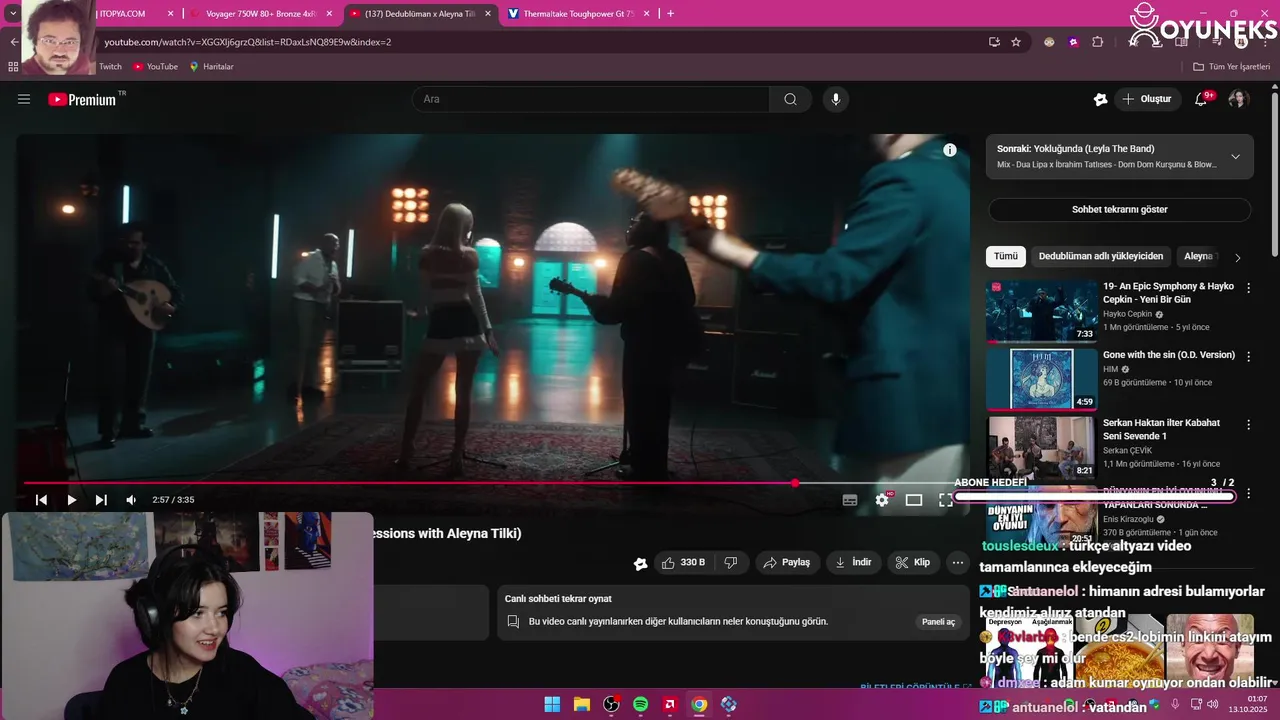Open the more actions three-dot menu under video
The height and width of the screenshot is (720, 1280).
pyautogui.click(x=958, y=563)
